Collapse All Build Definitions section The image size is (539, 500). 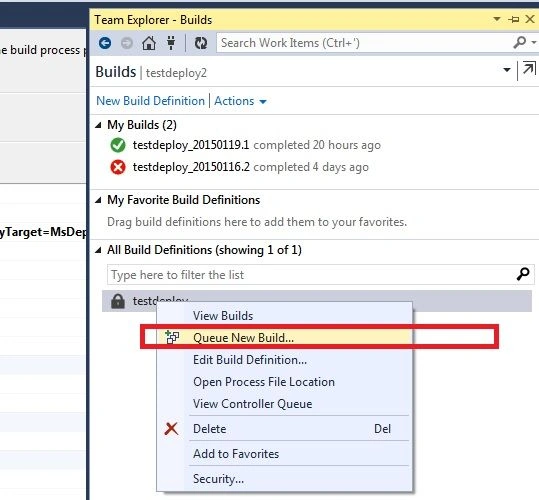coord(99,250)
